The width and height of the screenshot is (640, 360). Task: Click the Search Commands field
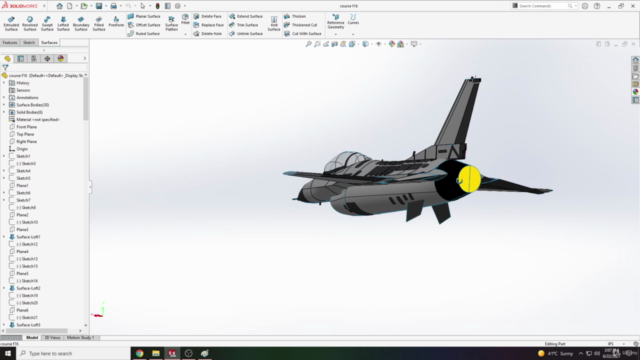click(543, 6)
